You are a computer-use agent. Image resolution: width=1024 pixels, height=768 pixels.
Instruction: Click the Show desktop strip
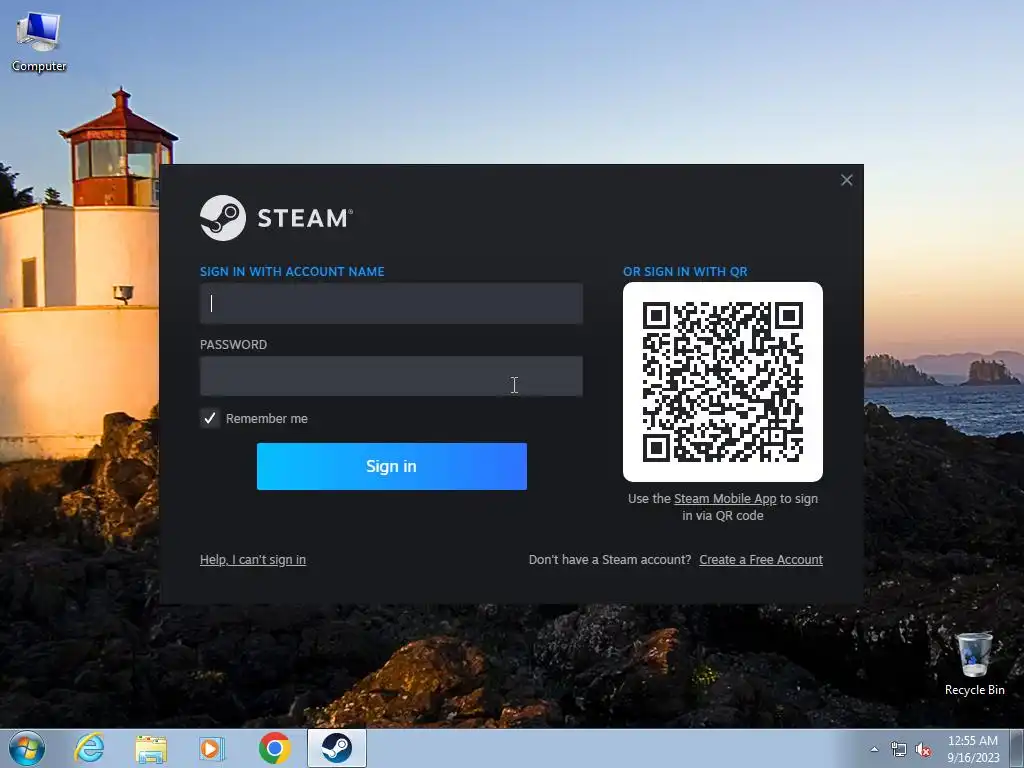(x=1017, y=748)
